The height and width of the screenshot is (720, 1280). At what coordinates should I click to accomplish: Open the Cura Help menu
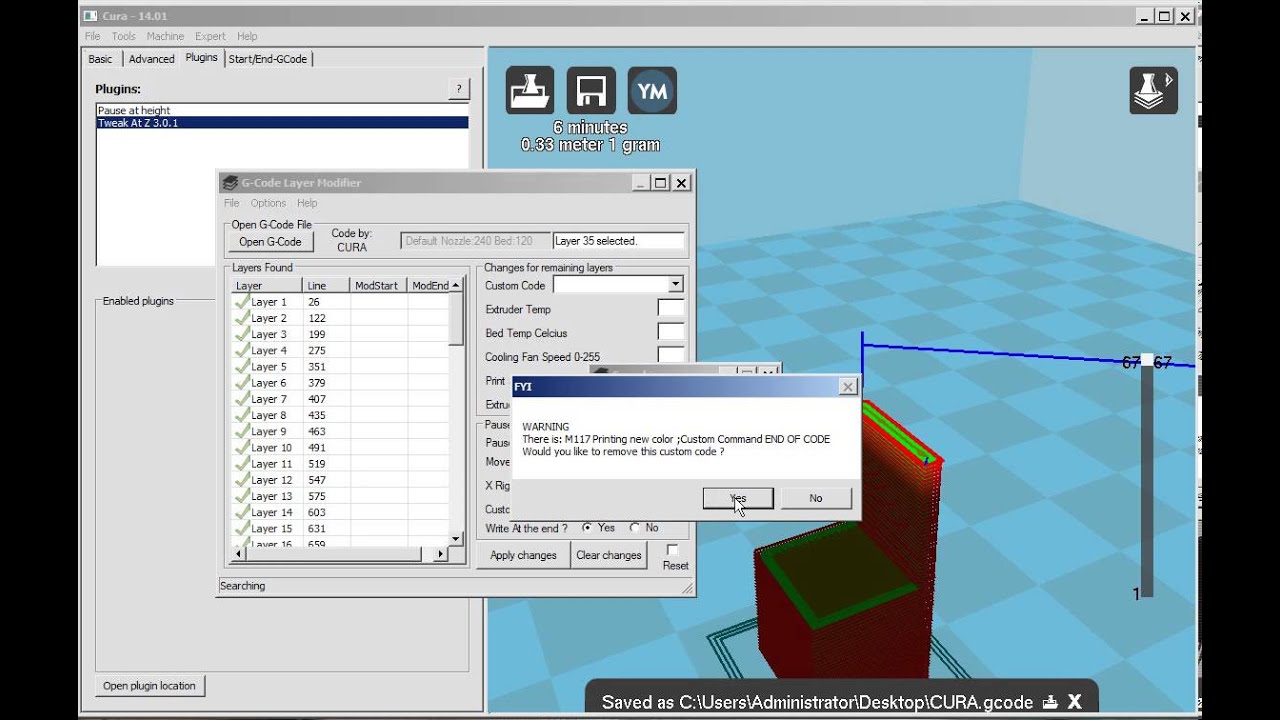[247, 36]
